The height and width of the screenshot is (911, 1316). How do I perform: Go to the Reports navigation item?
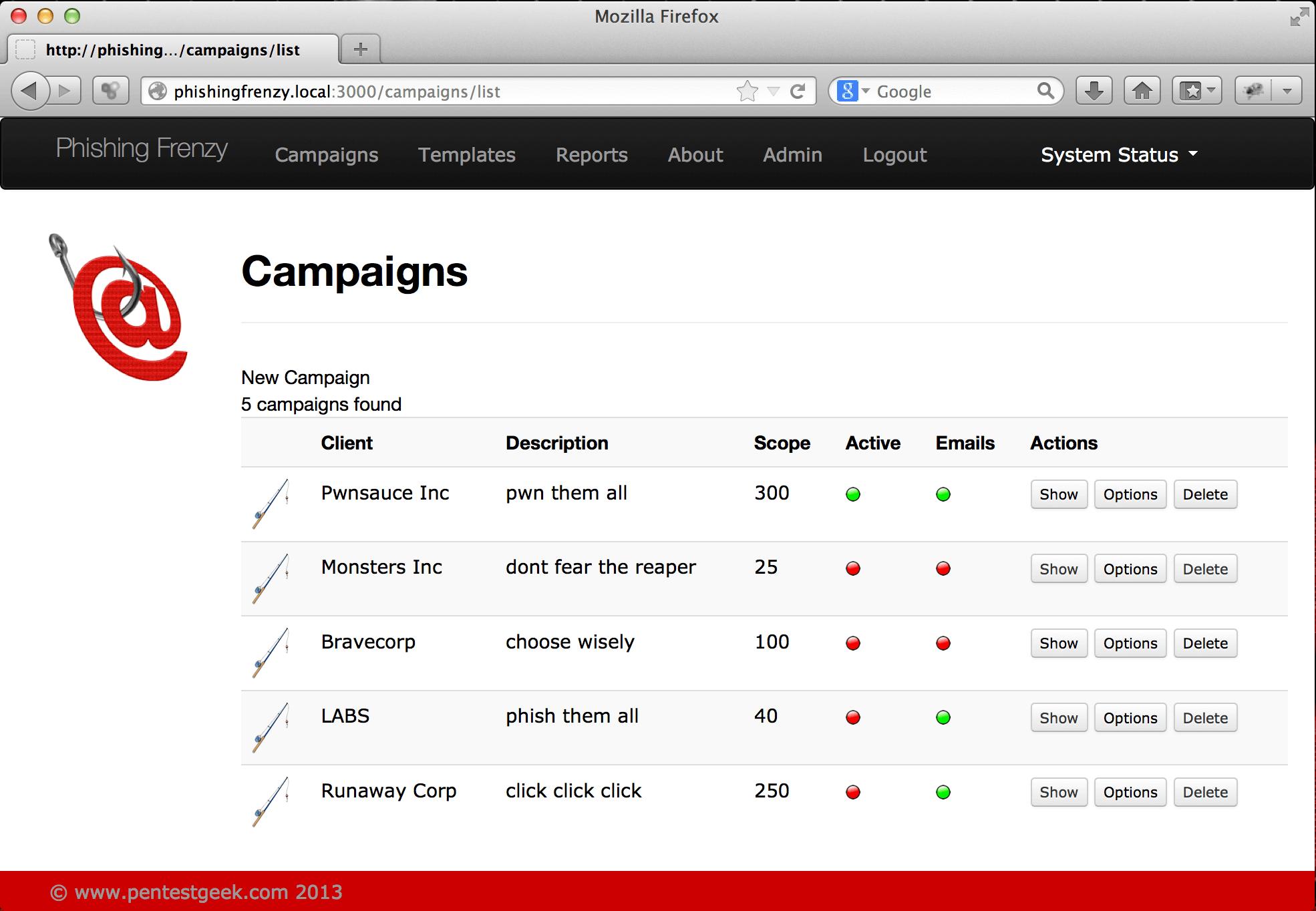591,155
